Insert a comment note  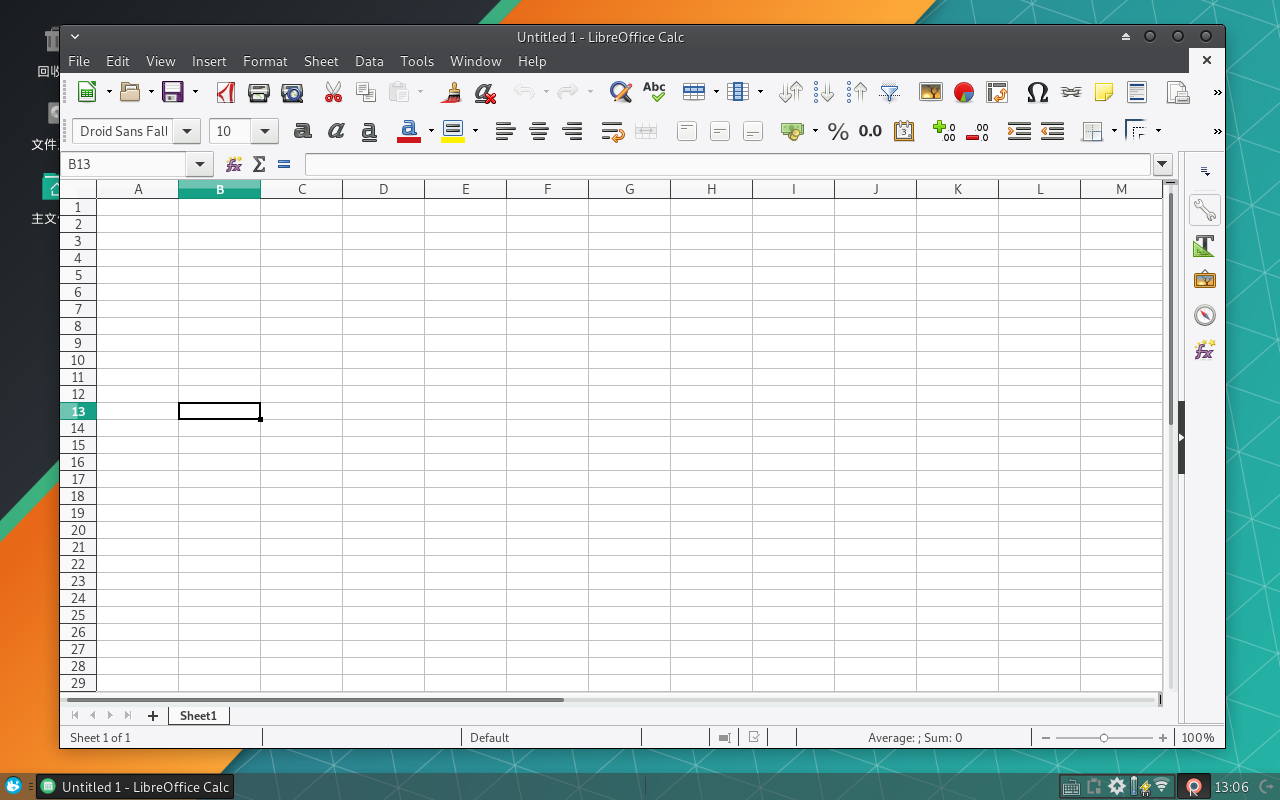(x=1104, y=92)
